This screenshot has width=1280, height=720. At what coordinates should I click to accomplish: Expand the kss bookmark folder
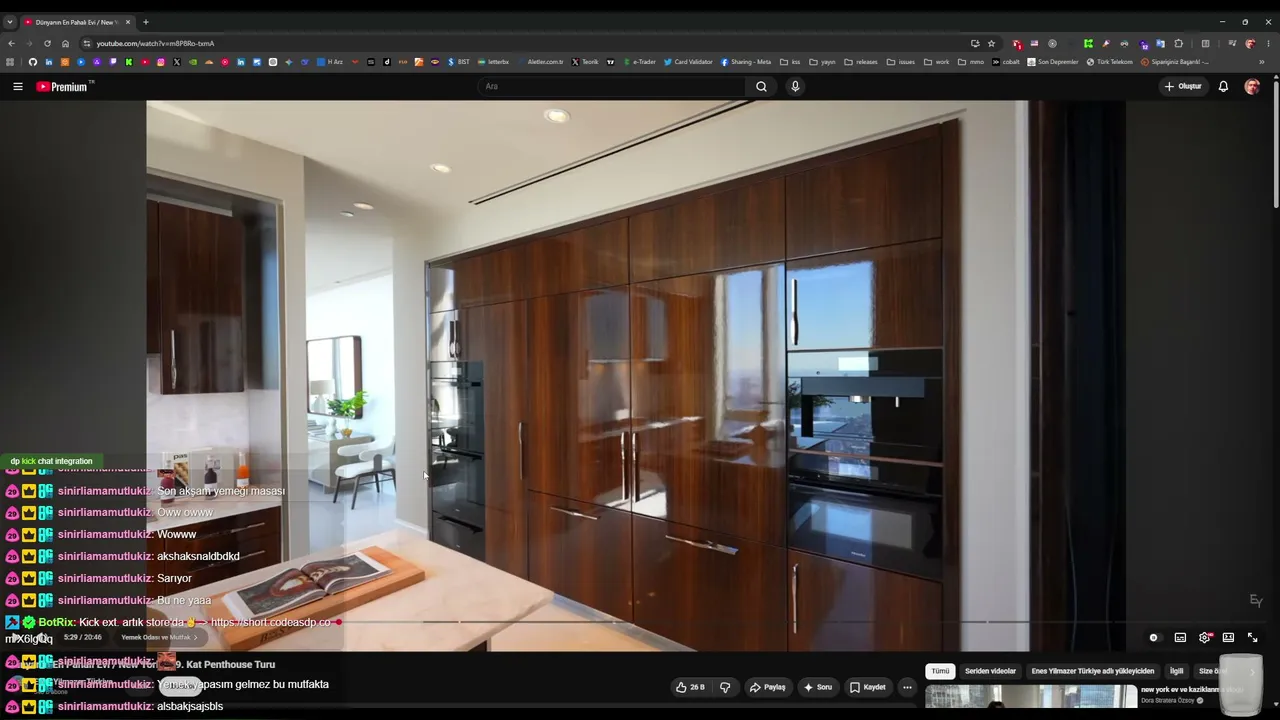tap(790, 62)
